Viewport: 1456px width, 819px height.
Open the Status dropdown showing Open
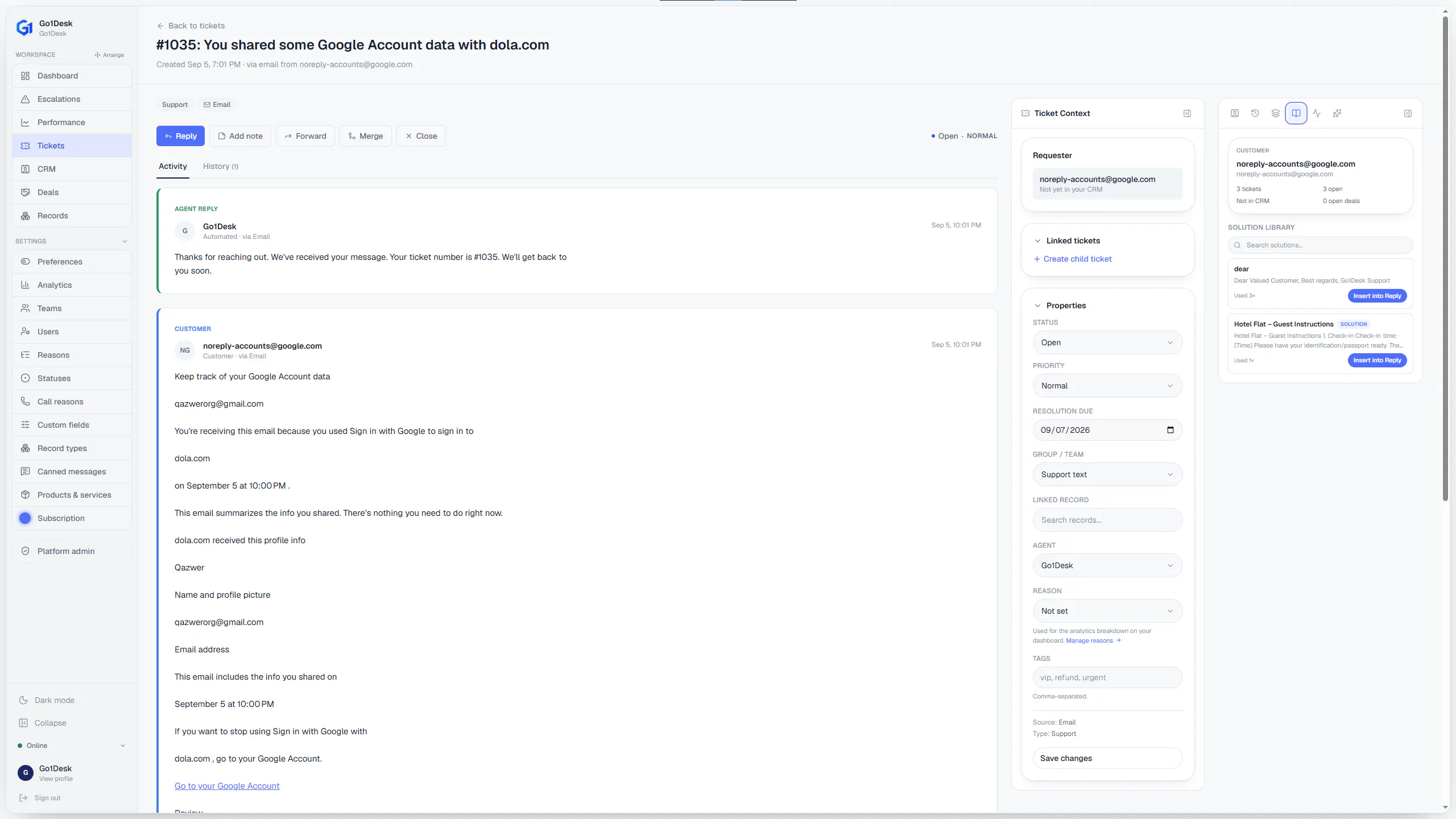(x=1107, y=342)
